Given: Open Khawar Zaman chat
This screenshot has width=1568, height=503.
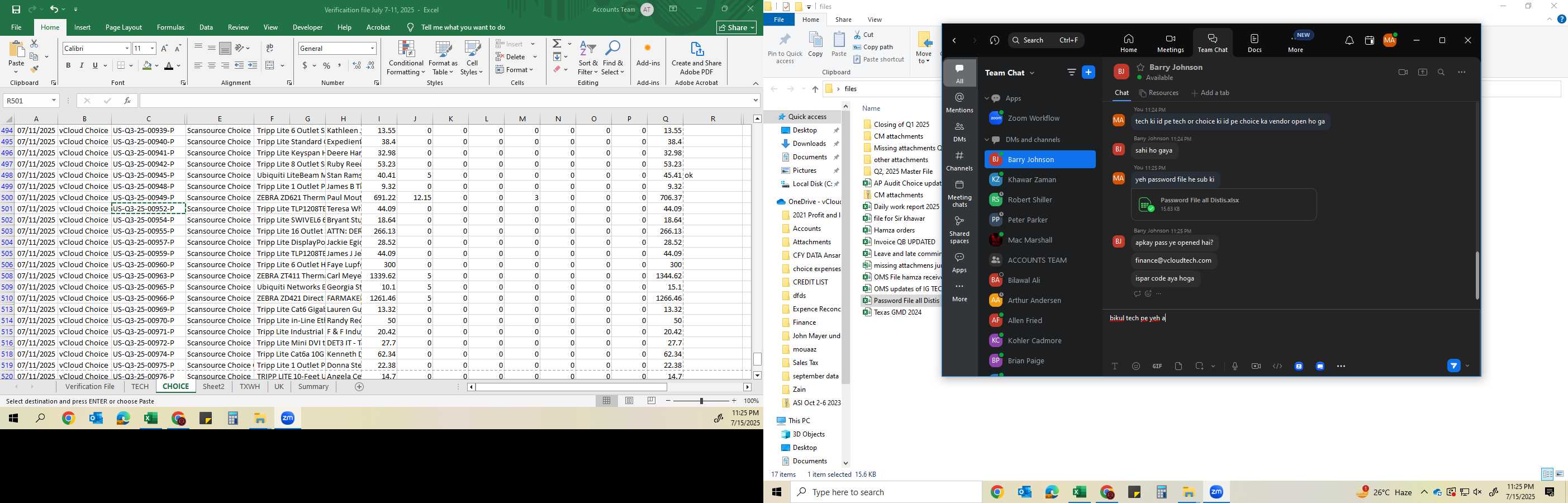Looking at the screenshot, I should pos(1039,179).
